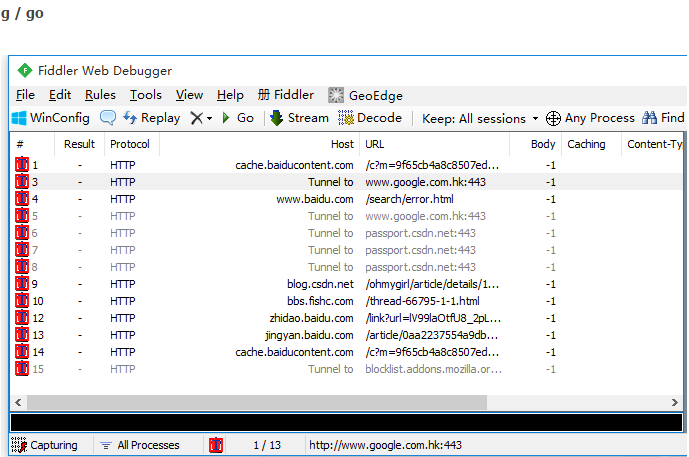The width and height of the screenshot is (689, 457).
Task: Open the Edit menu
Action: [x=60, y=95]
